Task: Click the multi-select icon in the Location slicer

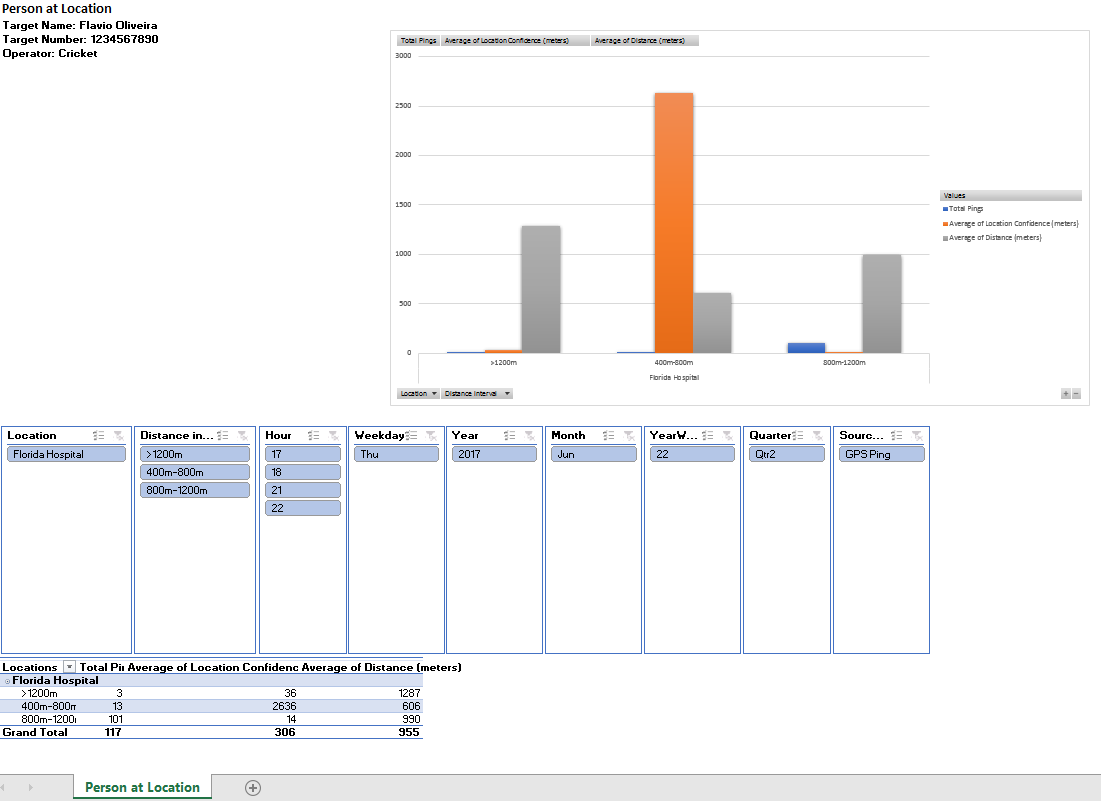Action: pos(99,436)
